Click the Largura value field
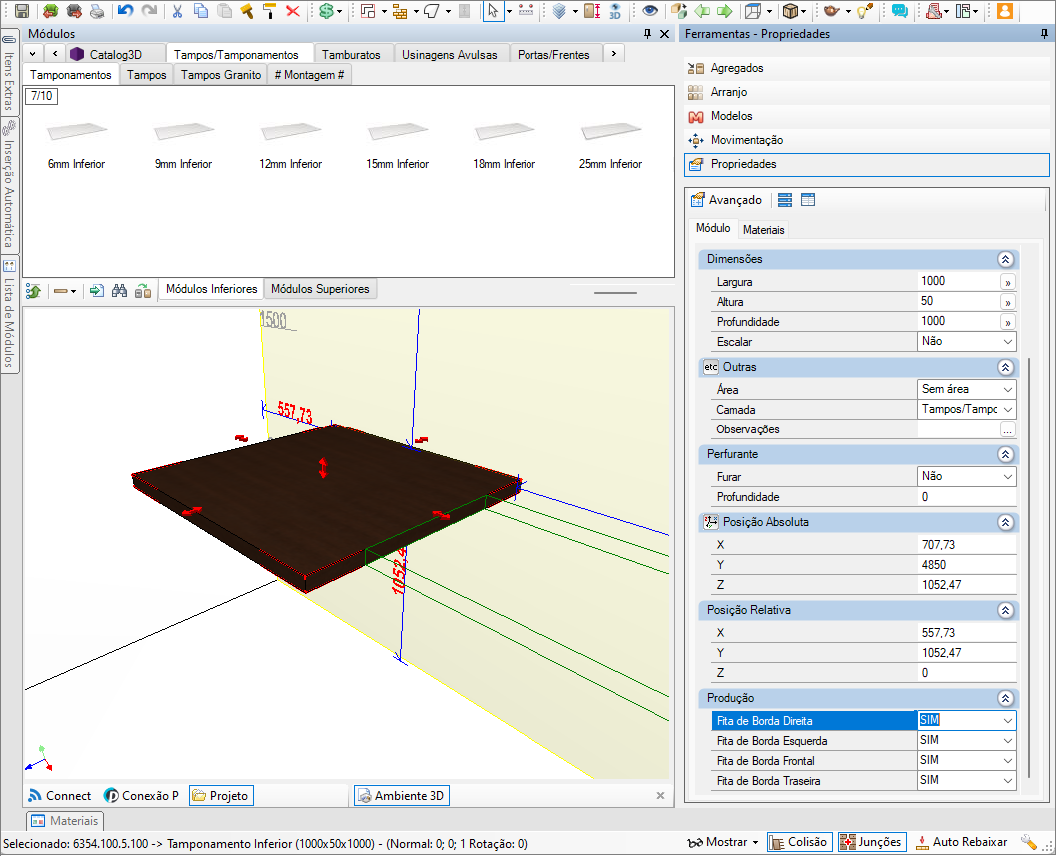 pos(958,282)
